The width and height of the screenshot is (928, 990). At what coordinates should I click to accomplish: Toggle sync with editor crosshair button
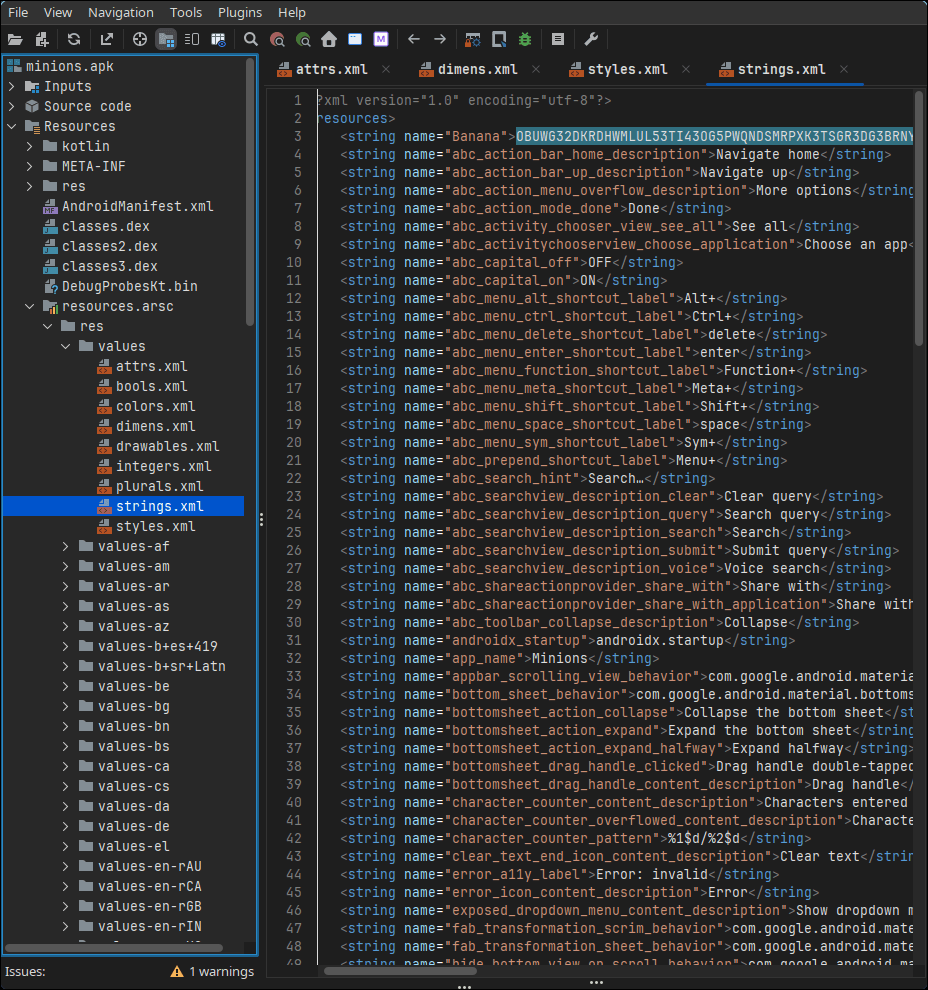[x=140, y=40]
